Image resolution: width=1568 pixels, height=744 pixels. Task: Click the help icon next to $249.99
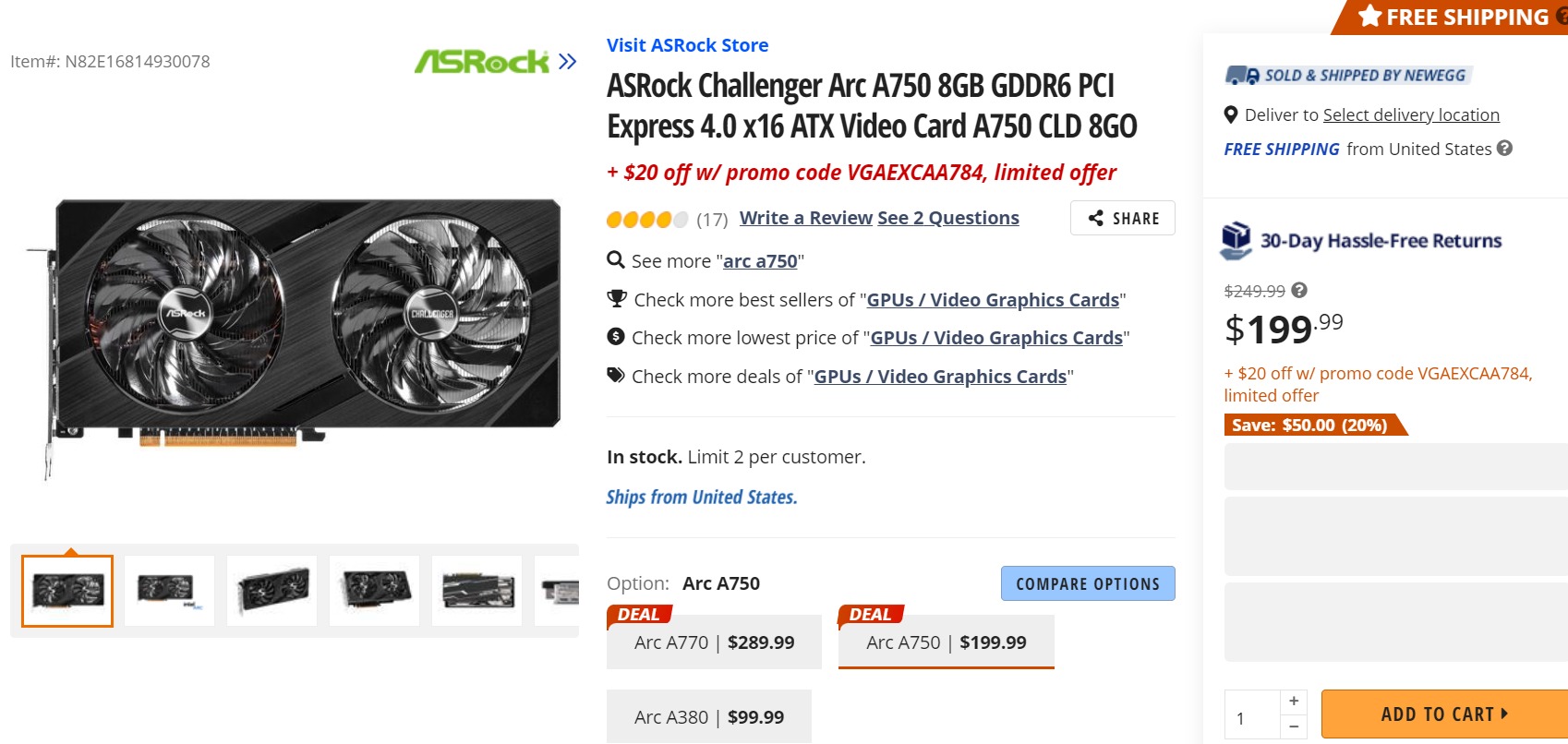click(1299, 290)
